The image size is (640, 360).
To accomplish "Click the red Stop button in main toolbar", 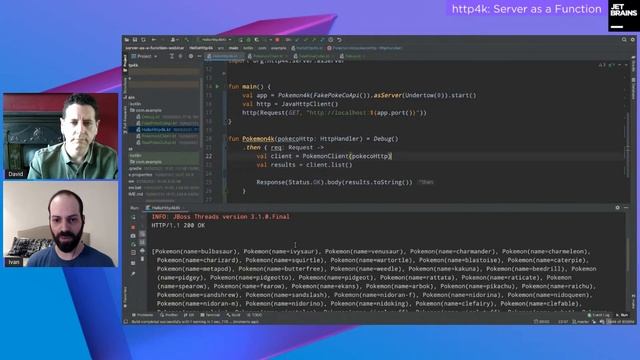I will click(x=277, y=40).
